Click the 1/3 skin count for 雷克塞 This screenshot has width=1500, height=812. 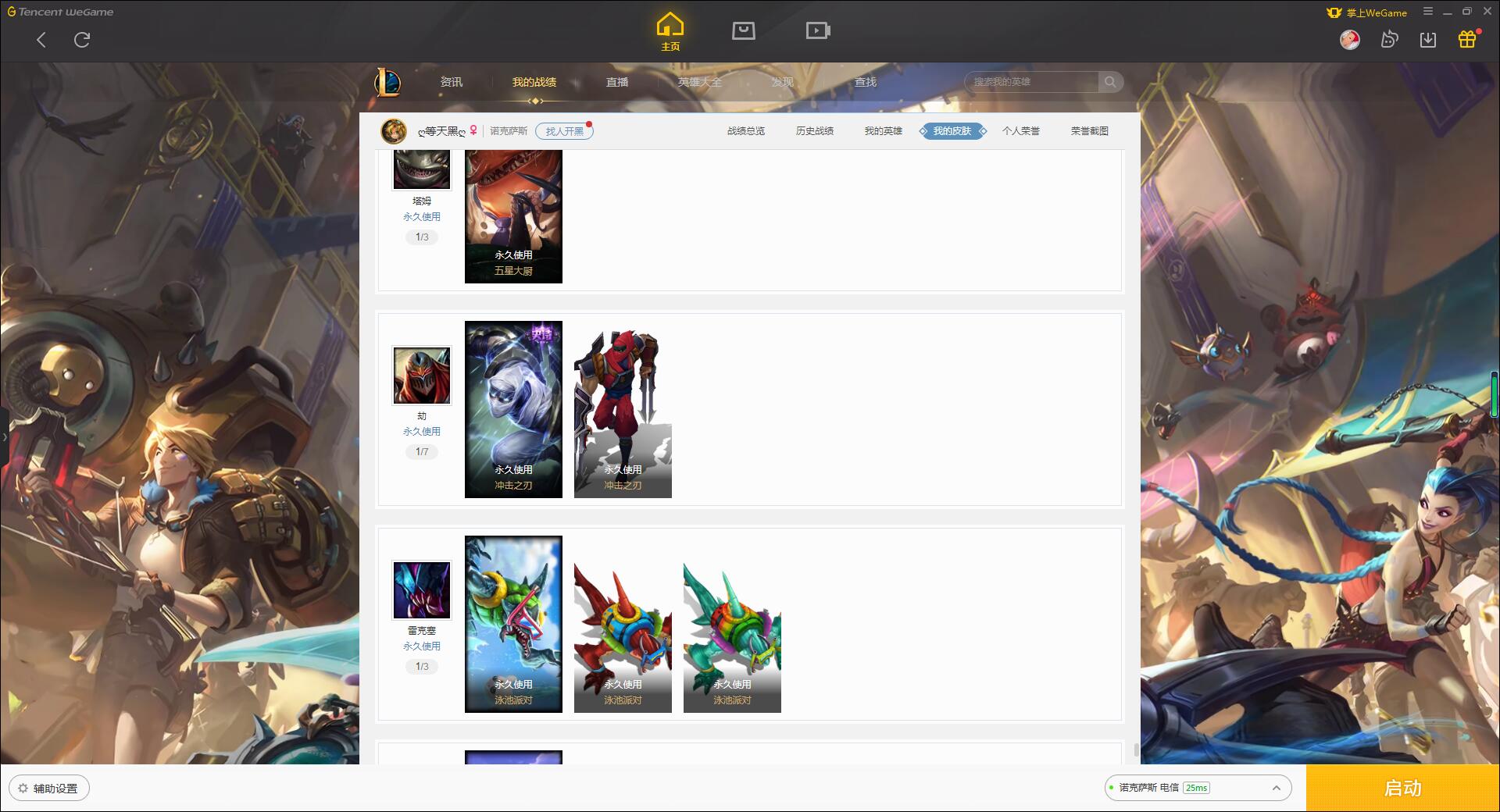click(422, 667)
